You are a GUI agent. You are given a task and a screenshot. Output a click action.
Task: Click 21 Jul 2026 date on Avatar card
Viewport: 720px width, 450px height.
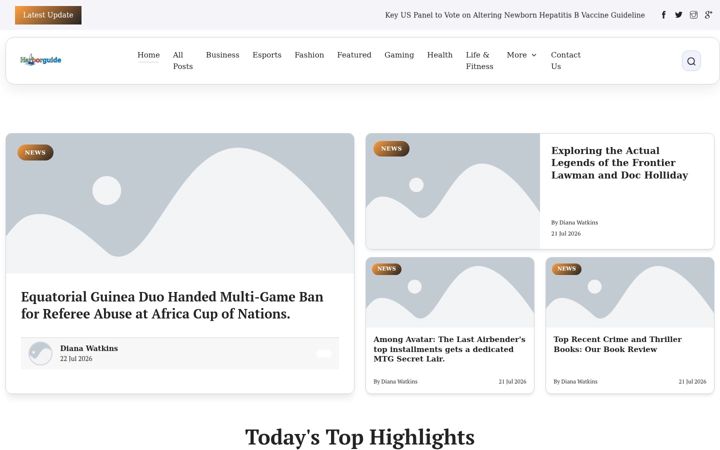coord(512,382)
